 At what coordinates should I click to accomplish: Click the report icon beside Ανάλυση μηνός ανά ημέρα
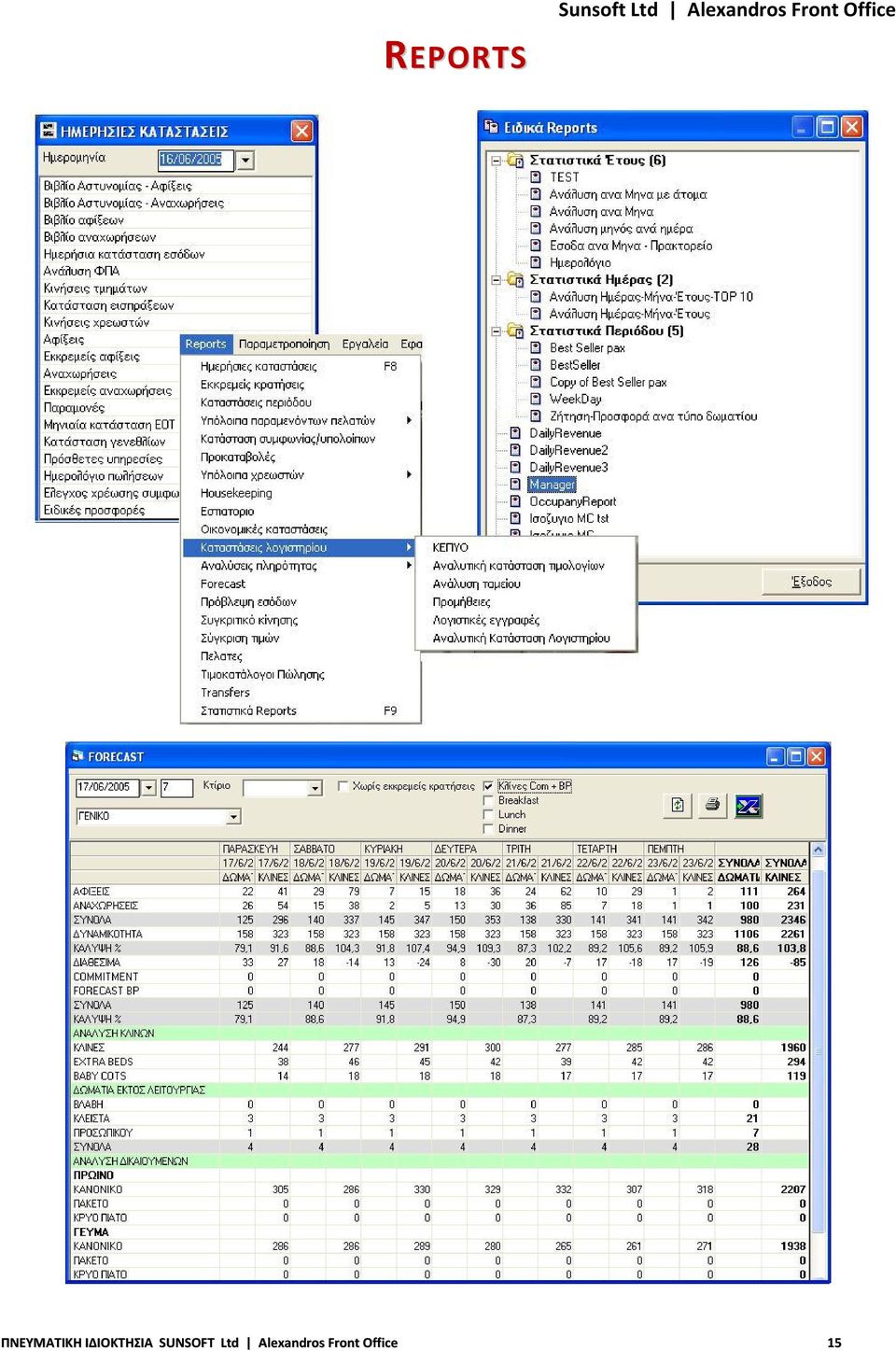(x=536, y=229)
